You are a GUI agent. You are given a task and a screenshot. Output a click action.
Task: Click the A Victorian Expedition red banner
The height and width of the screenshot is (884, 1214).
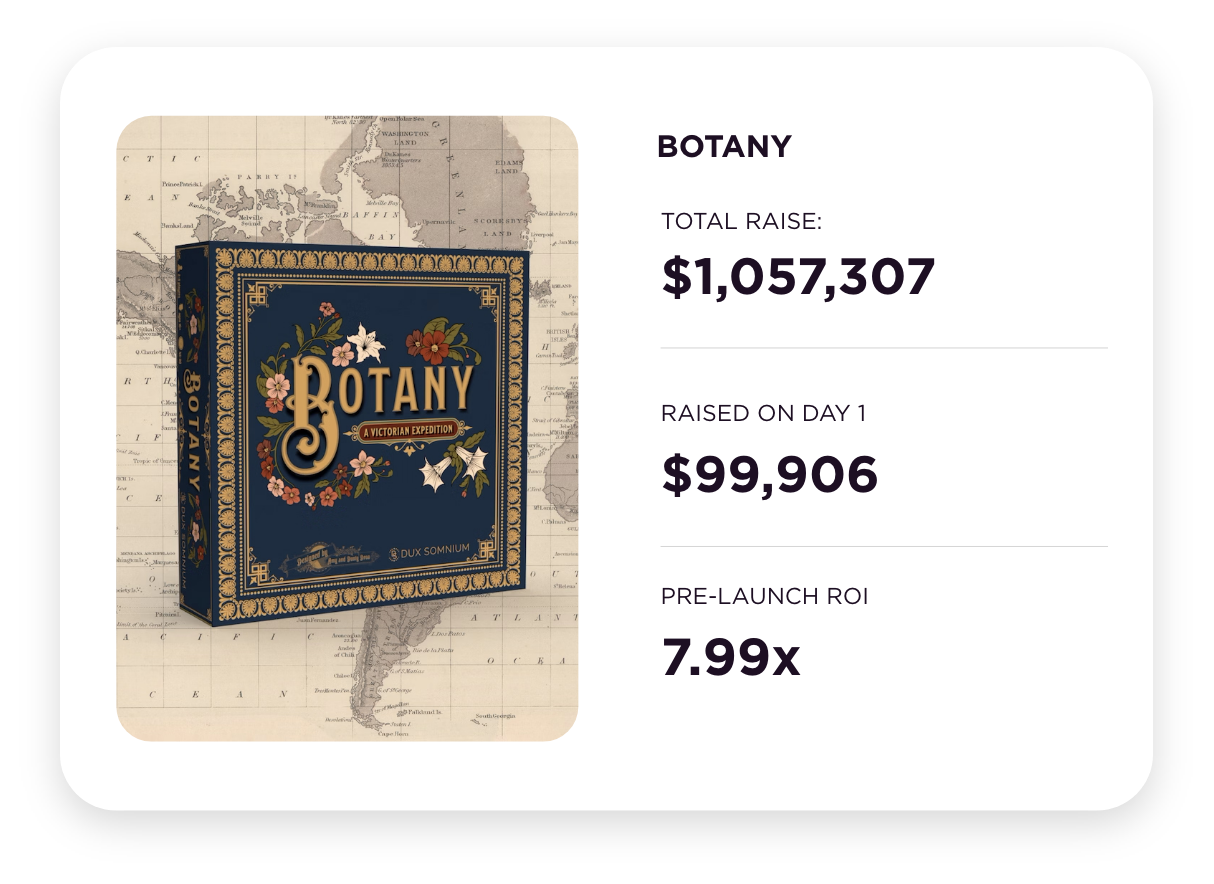pyautogui.click(x=405, y=429)
